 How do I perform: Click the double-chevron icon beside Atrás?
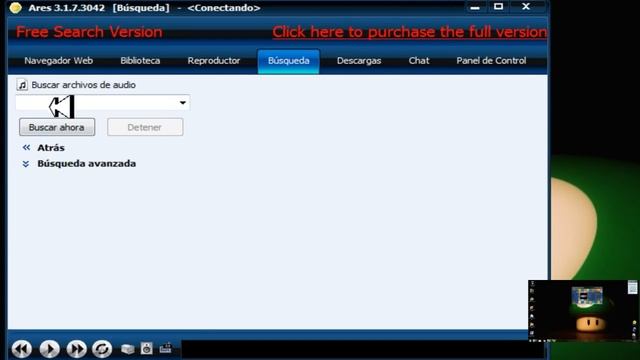click(x=26, y=147)
